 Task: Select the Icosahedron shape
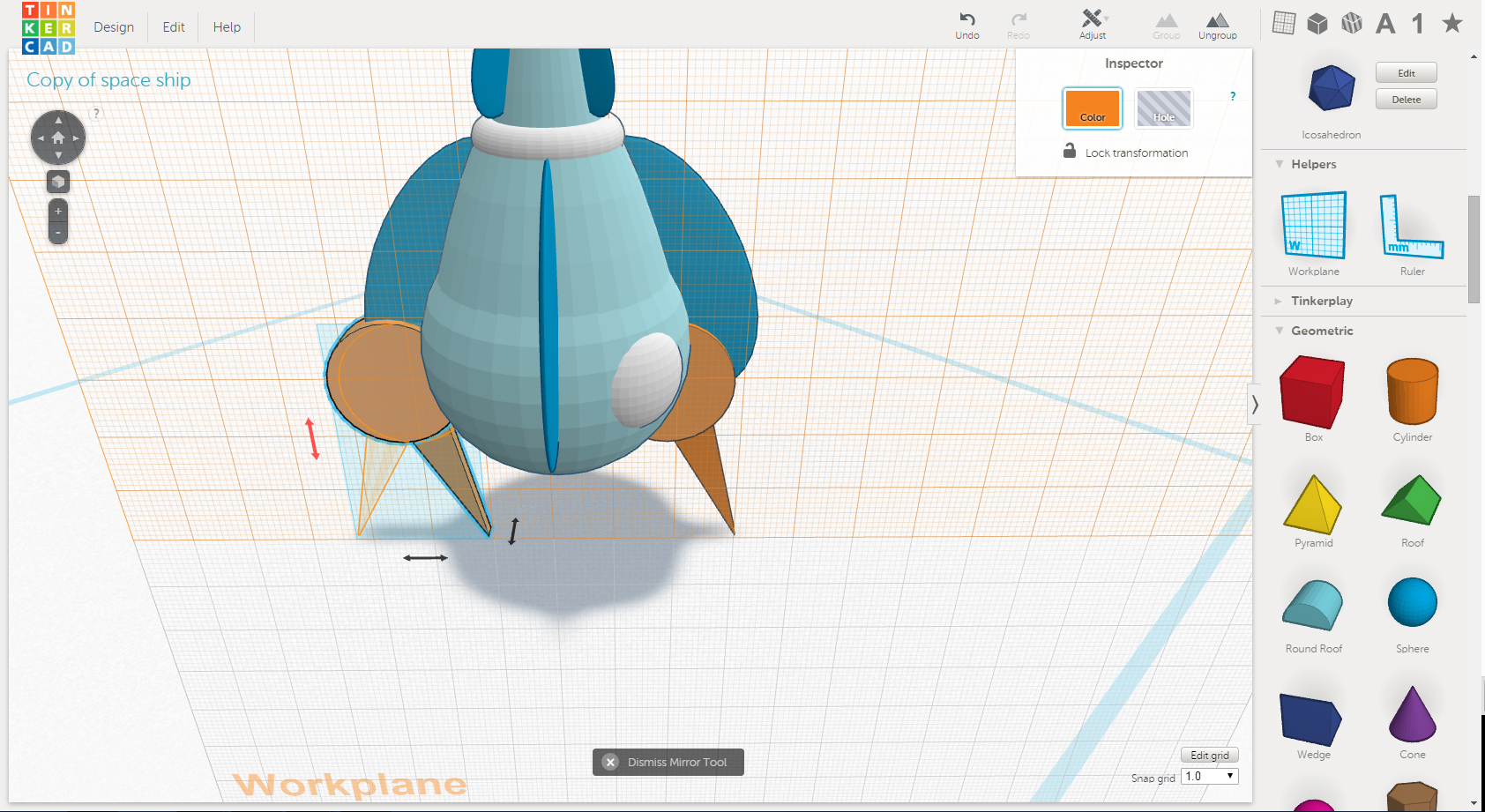click(x=1332, y=88)
